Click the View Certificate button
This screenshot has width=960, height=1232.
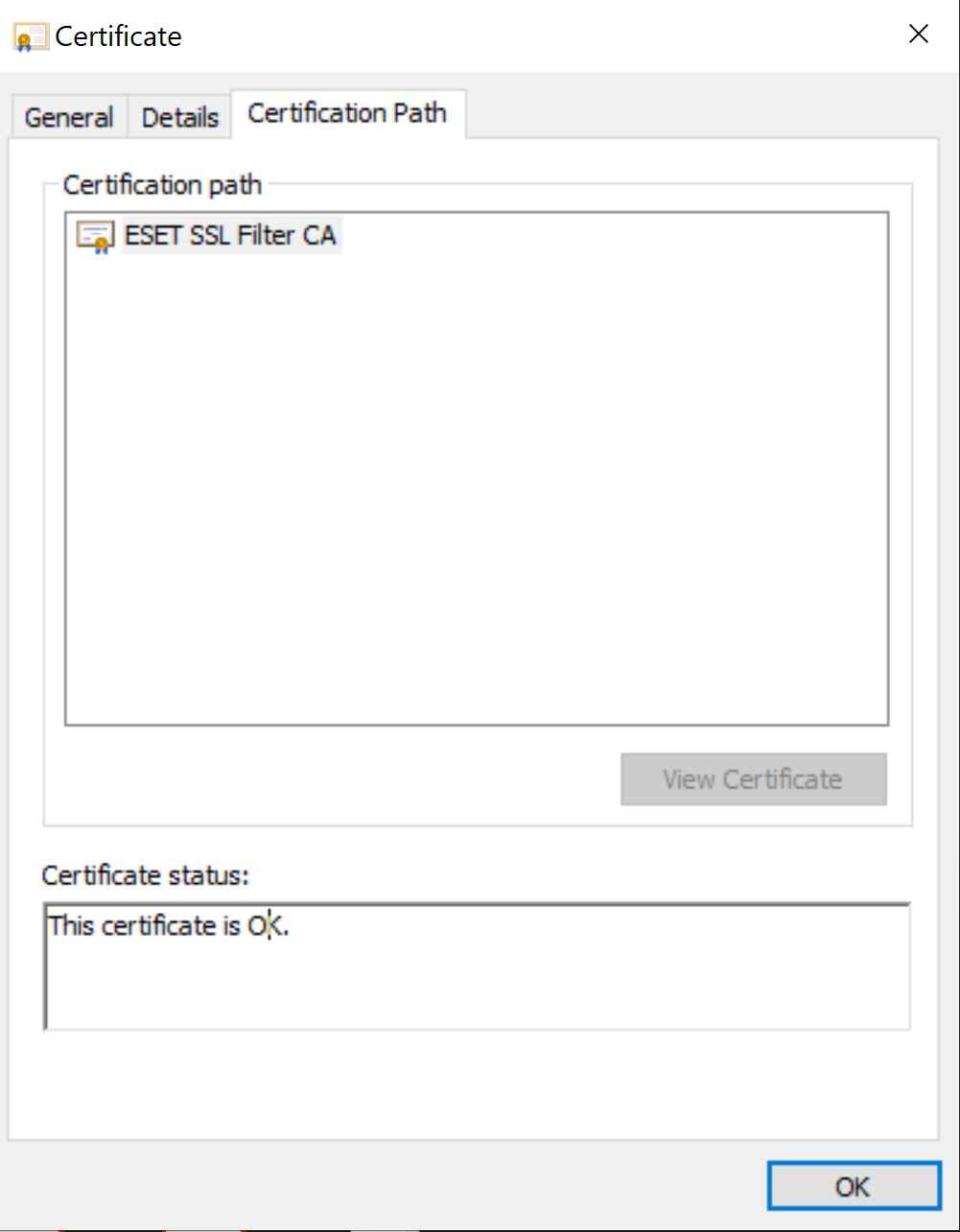753,779
